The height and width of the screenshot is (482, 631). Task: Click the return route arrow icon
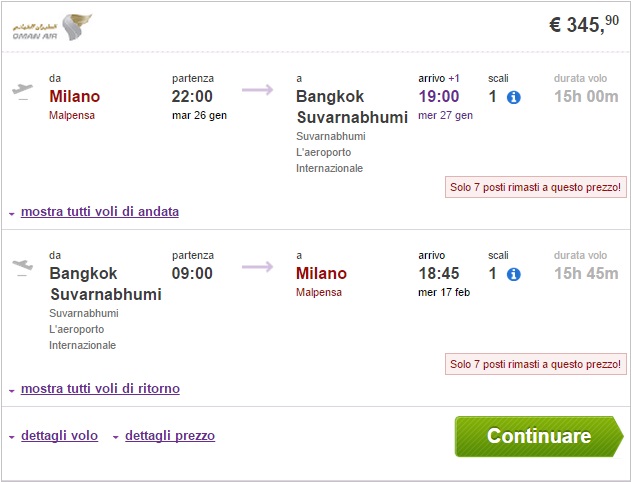click(x=257, y=267)
